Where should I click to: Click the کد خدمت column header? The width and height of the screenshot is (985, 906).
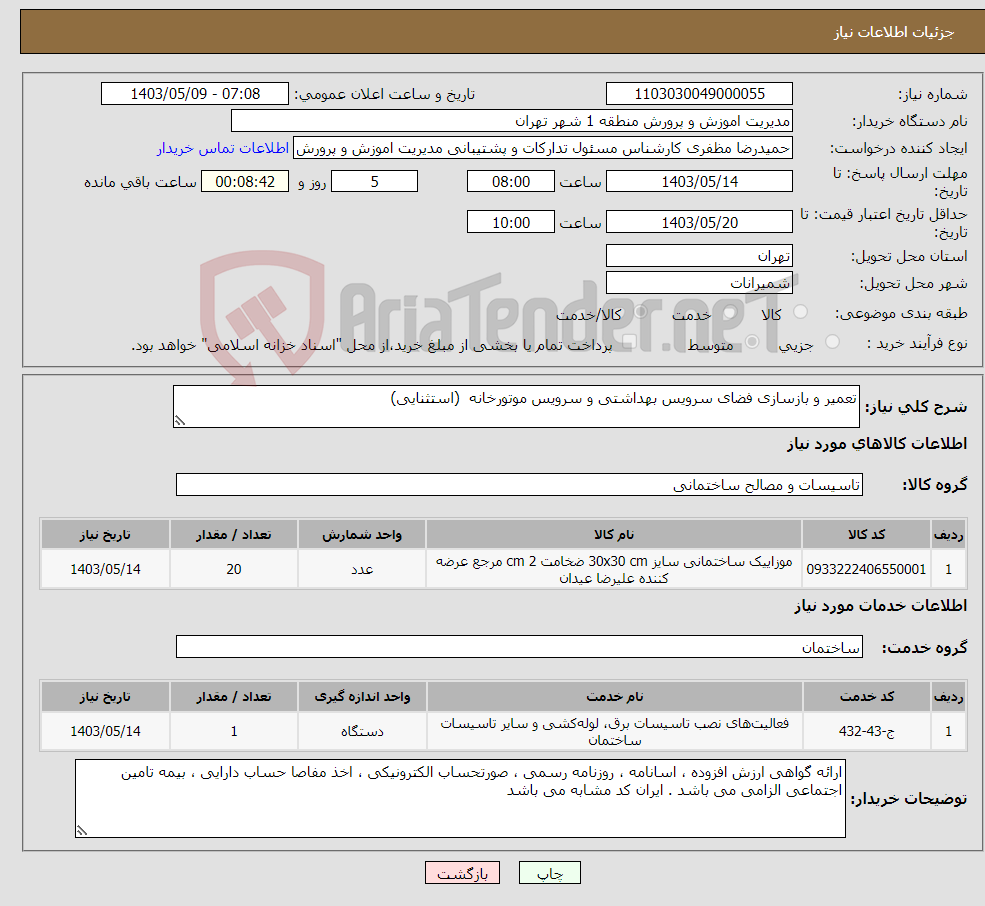(866, 697)
